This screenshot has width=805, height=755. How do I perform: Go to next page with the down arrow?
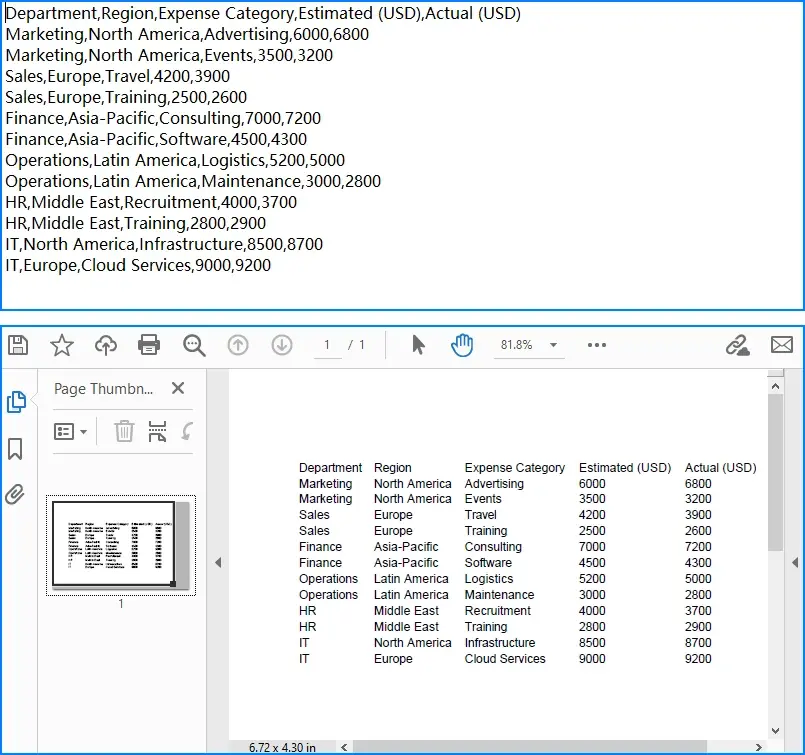[282, 345]
